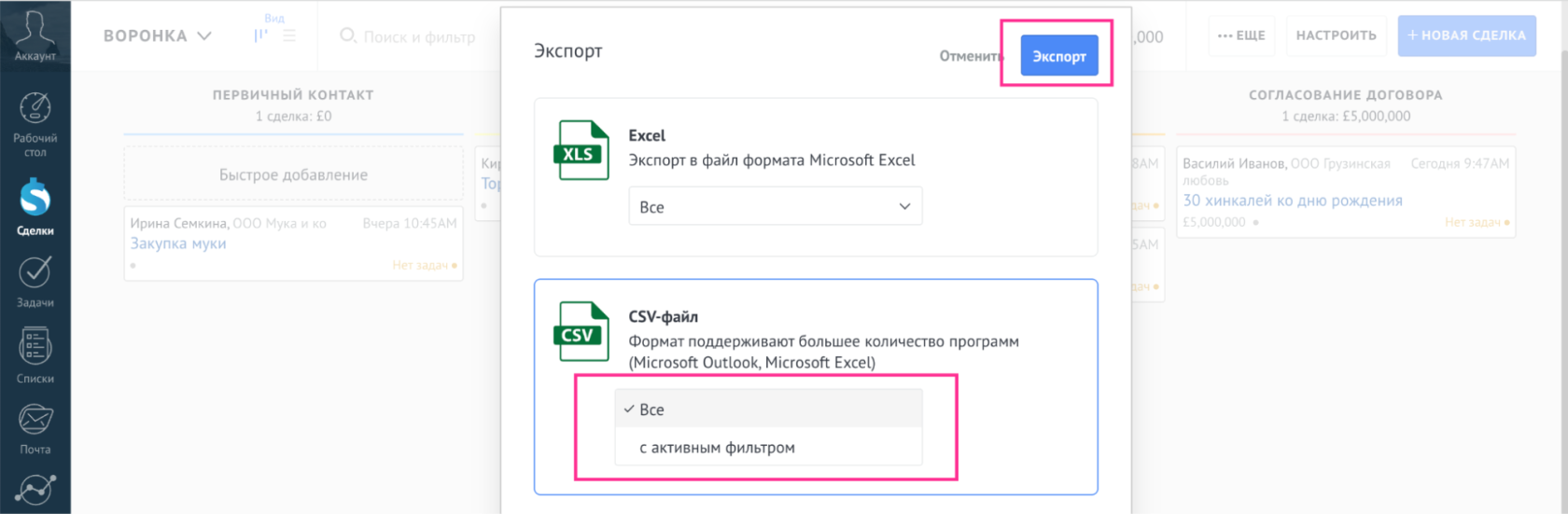Expand the Excel export Все dropdown
This screenshot has height=514, width=1568.
pos(775,206)
